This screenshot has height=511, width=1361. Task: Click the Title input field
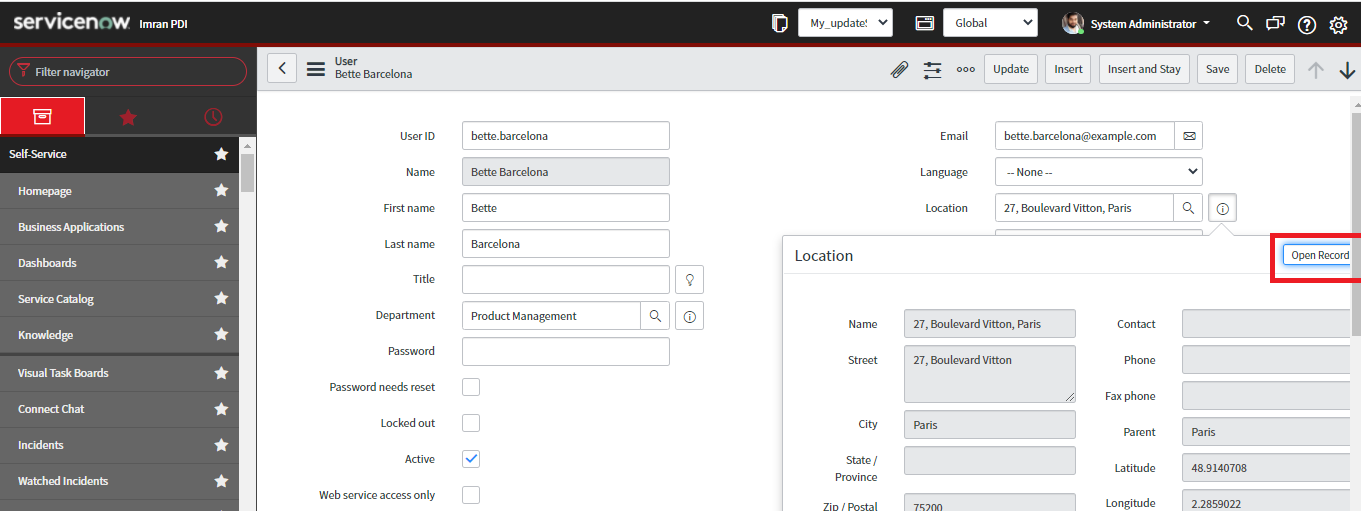[x=566, y=280]
